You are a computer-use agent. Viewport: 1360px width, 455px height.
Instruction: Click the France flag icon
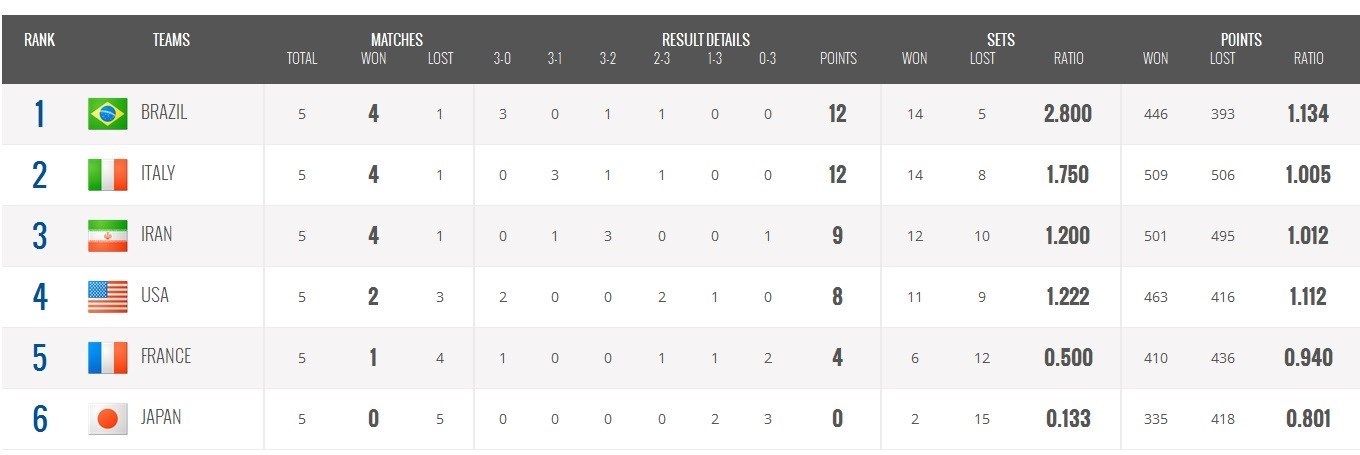(107, 358)
